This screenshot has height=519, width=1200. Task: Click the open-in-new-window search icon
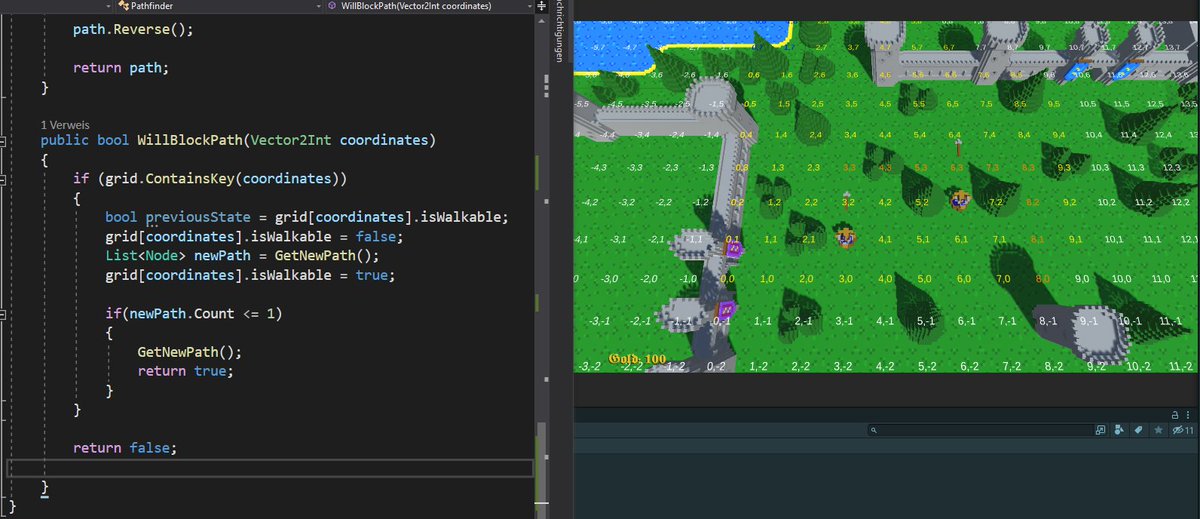click(x=1101, y=430)
